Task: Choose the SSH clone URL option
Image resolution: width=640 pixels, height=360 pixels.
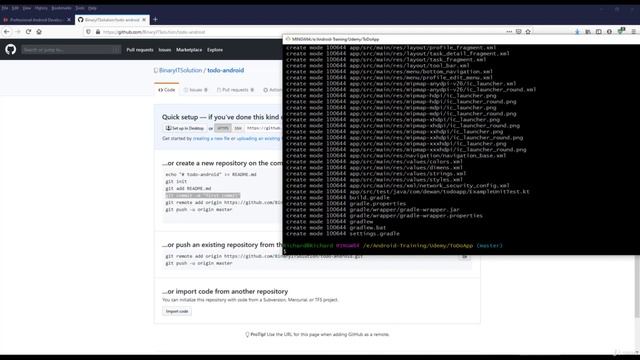Action: (x=238, y=128)
